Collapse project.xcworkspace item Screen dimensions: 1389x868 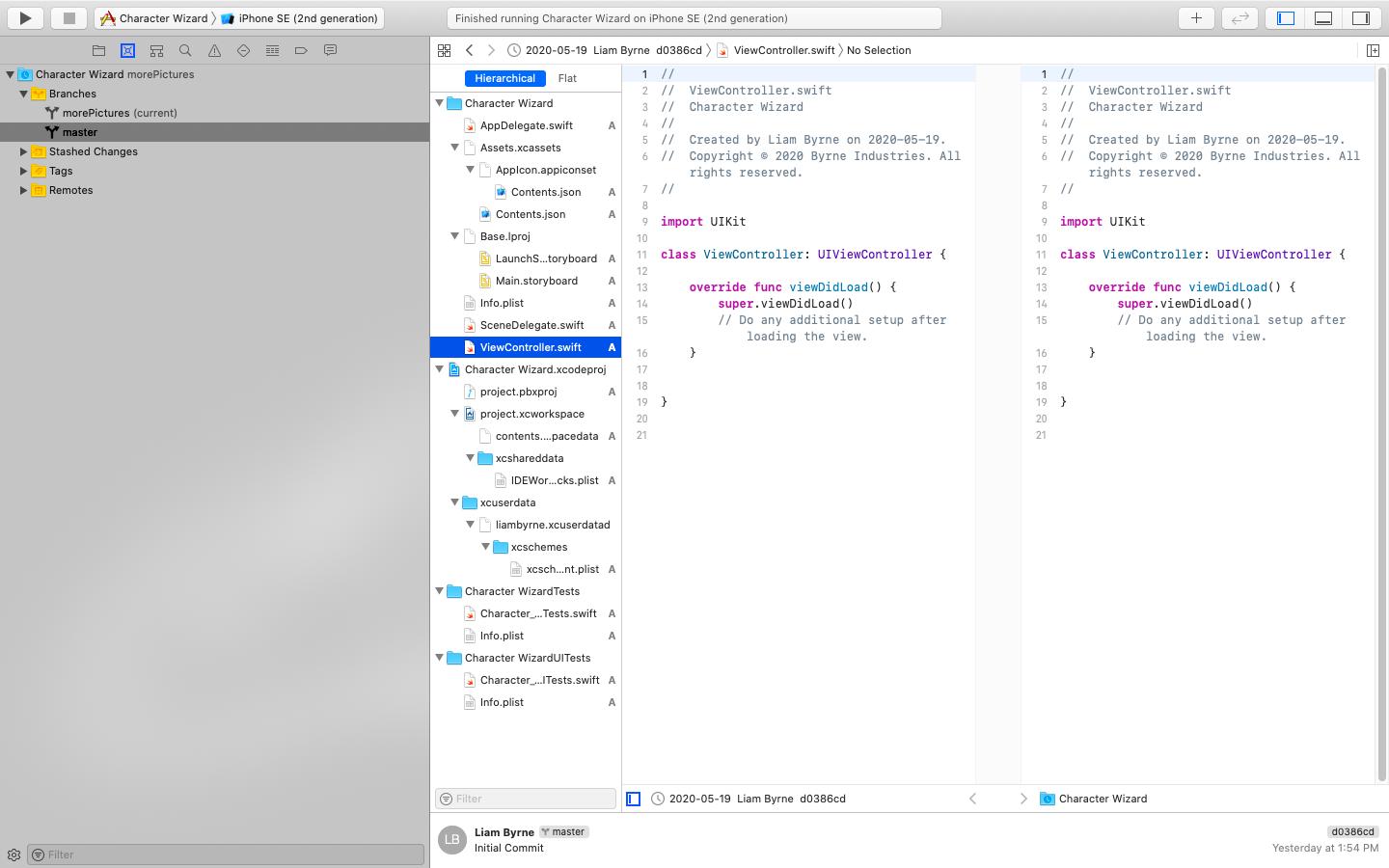tap(454, 414)
